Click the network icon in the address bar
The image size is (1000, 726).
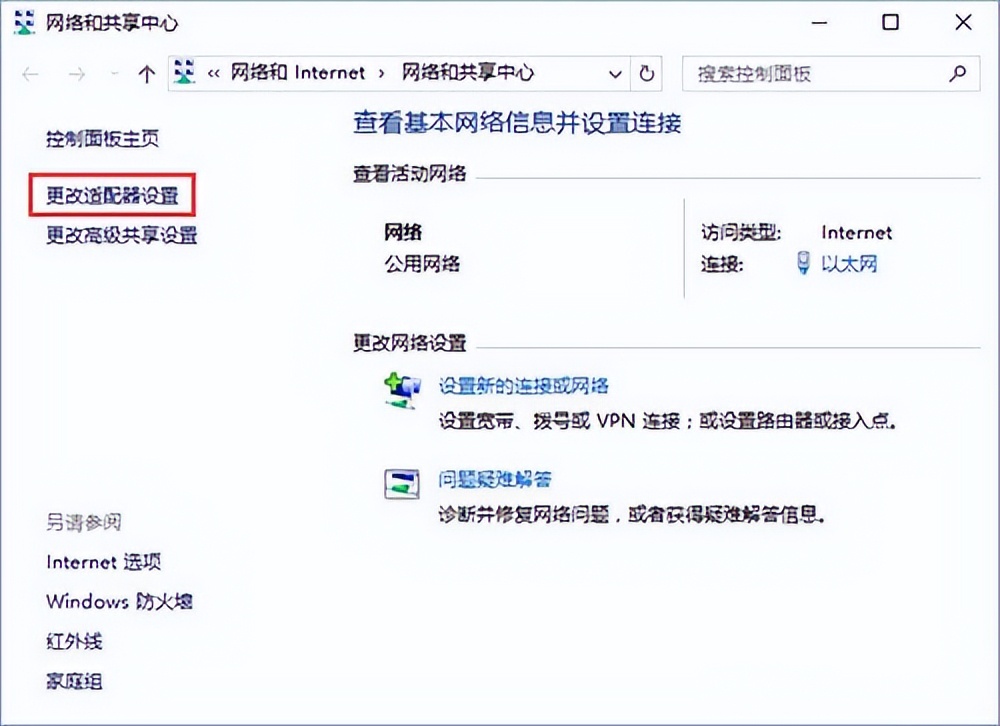[x=184, y=72]
